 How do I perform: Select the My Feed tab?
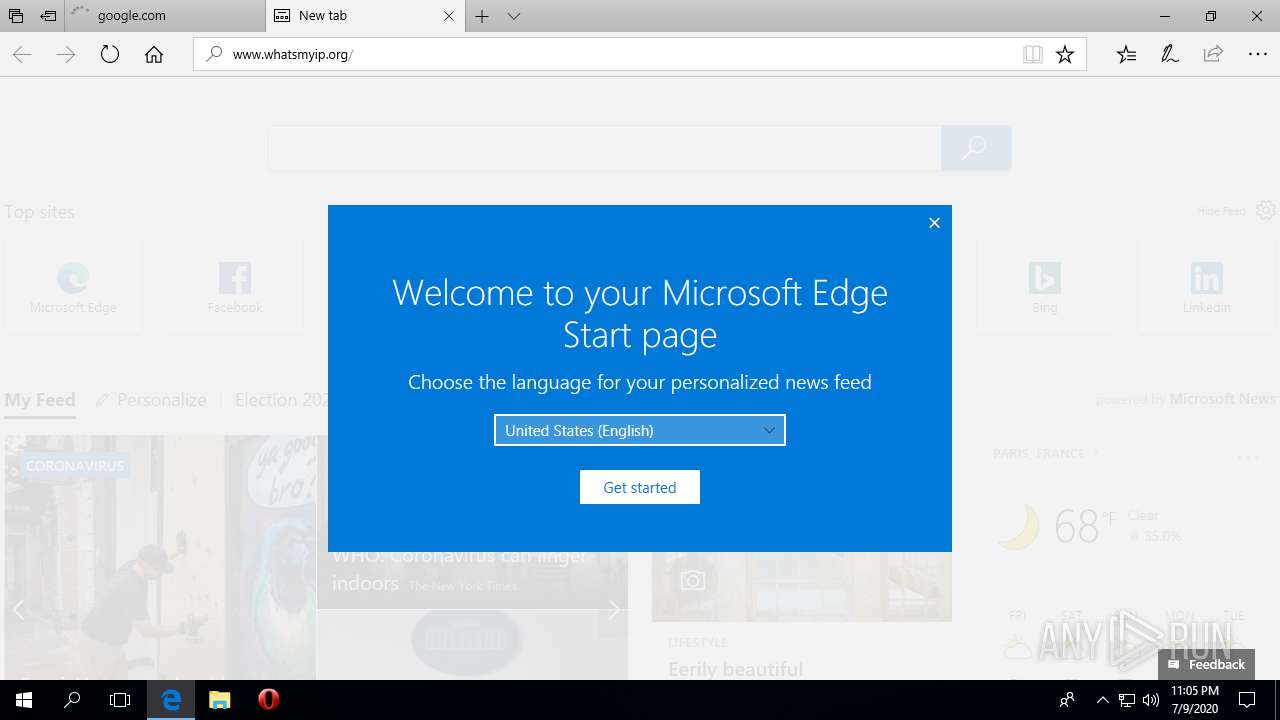tap(40, 400)
